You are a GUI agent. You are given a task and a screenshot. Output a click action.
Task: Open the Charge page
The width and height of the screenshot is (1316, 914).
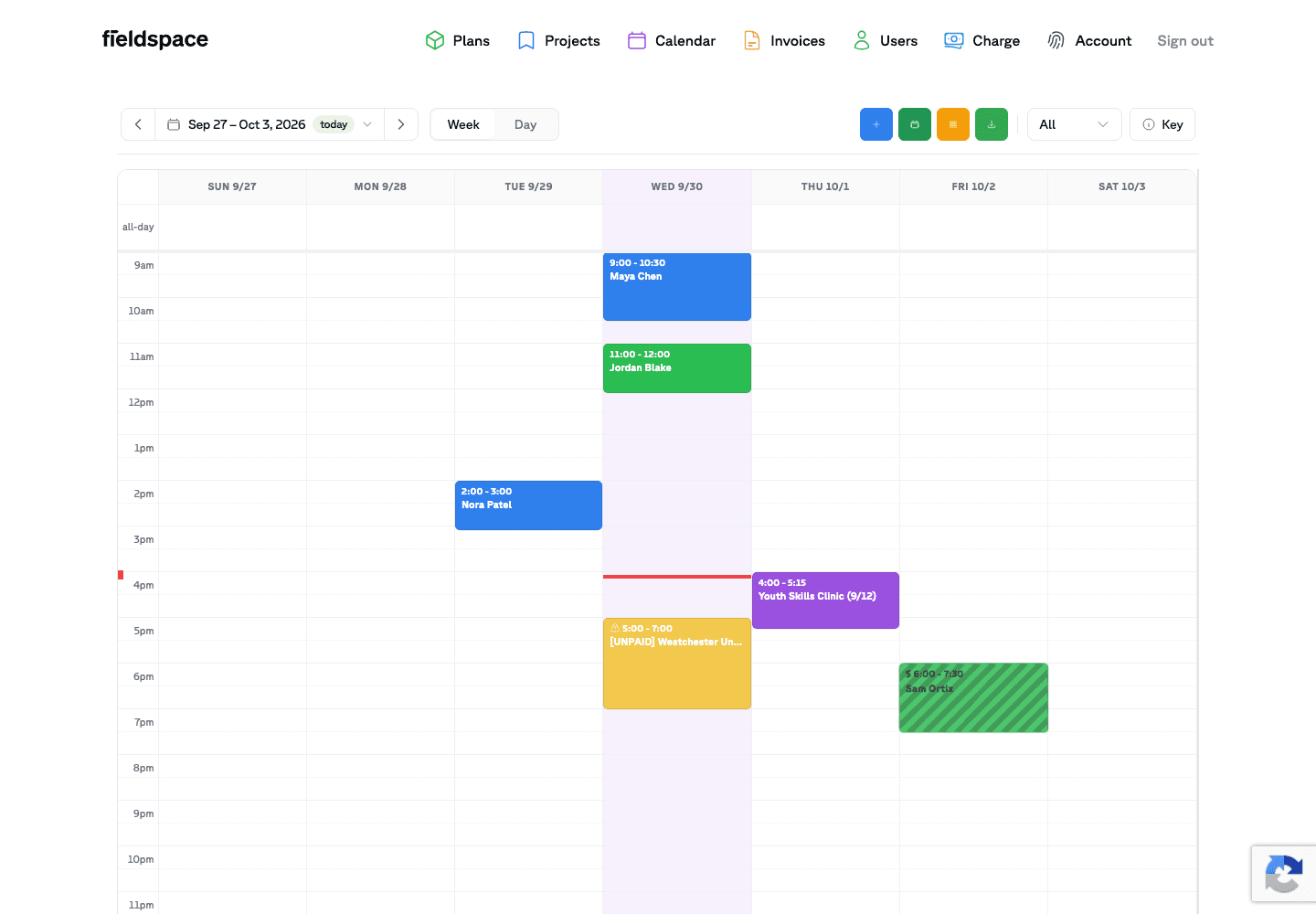982,40
